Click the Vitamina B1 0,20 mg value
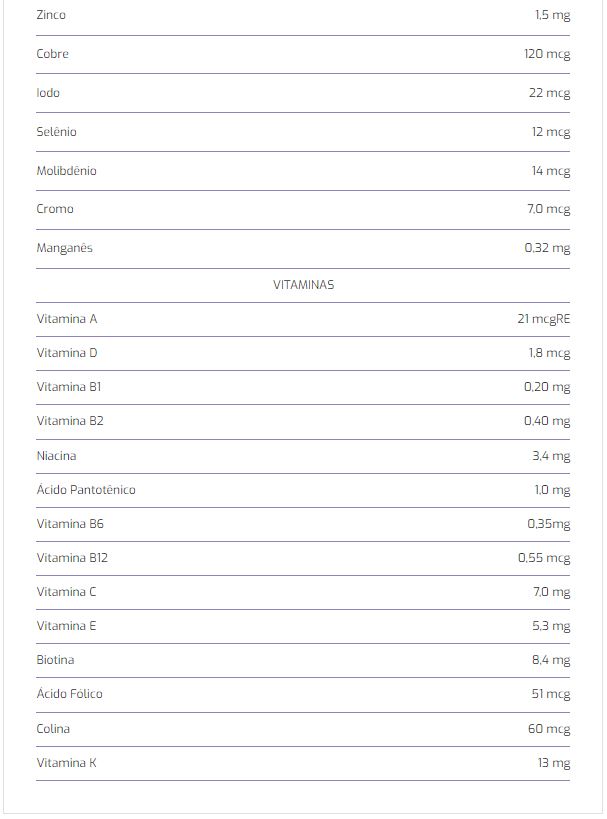The height and width of the screenshot is (819, 607). (547, 387)
